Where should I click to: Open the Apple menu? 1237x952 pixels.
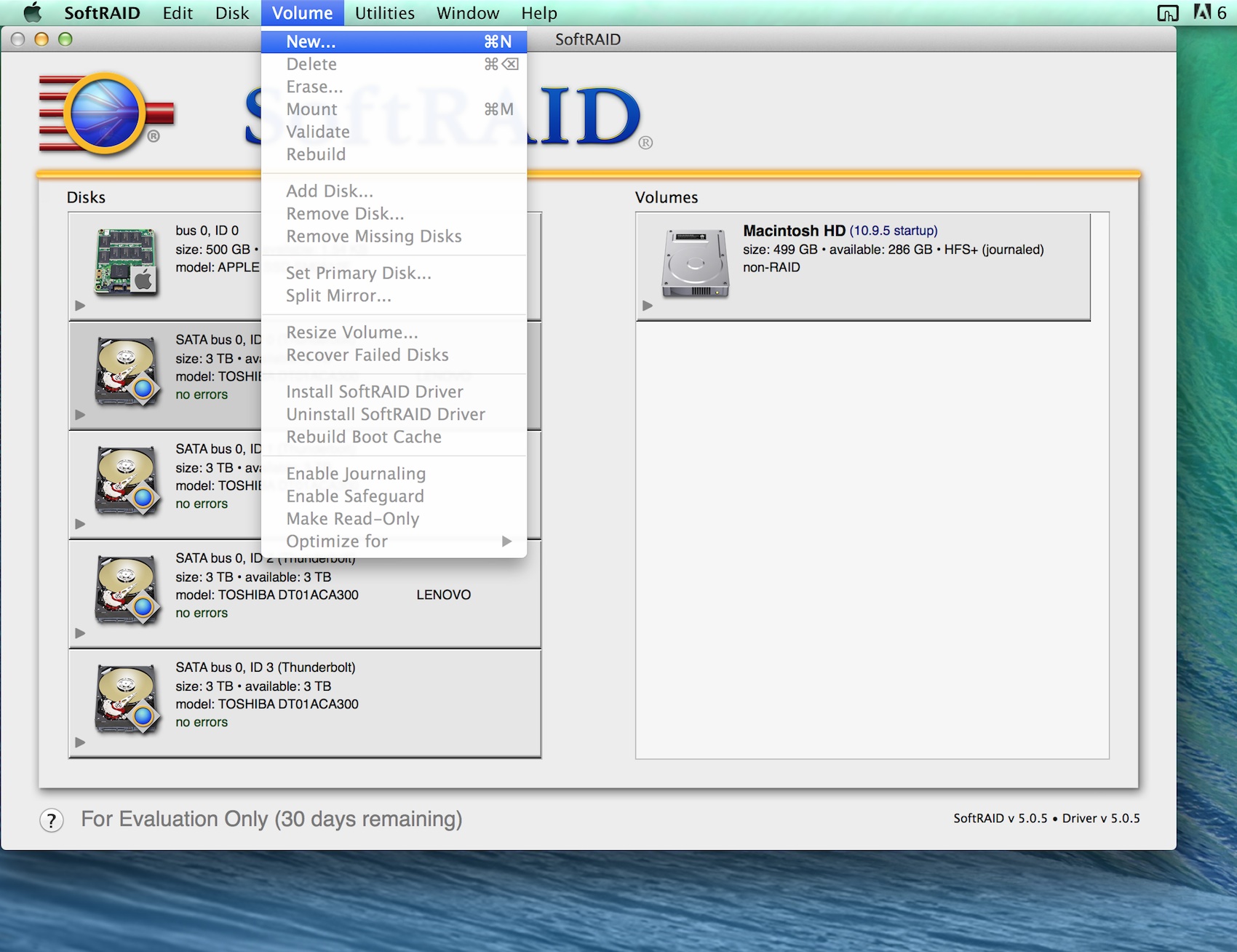(32, 13)
